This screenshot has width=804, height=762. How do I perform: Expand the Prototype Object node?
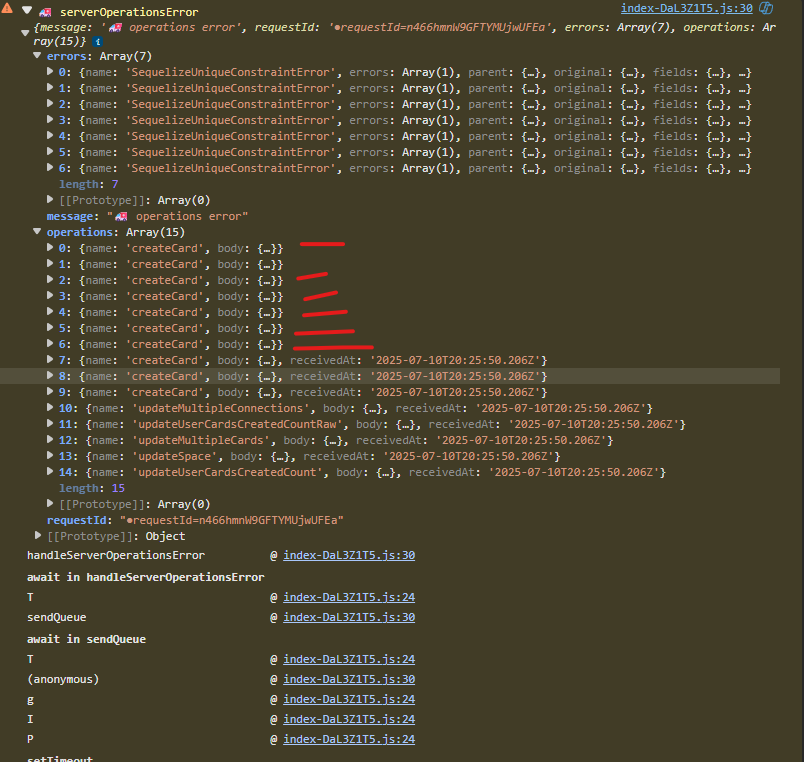38,537
